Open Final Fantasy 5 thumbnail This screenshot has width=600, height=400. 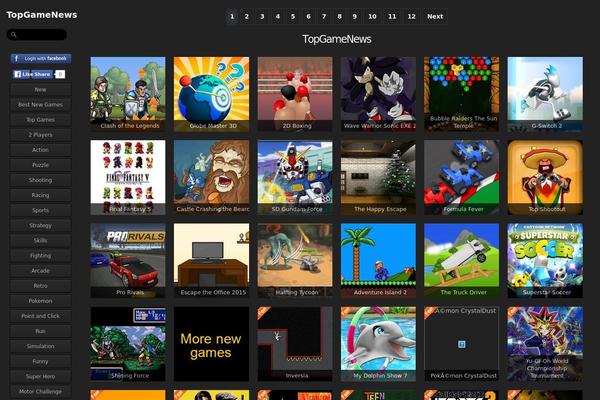128,177
